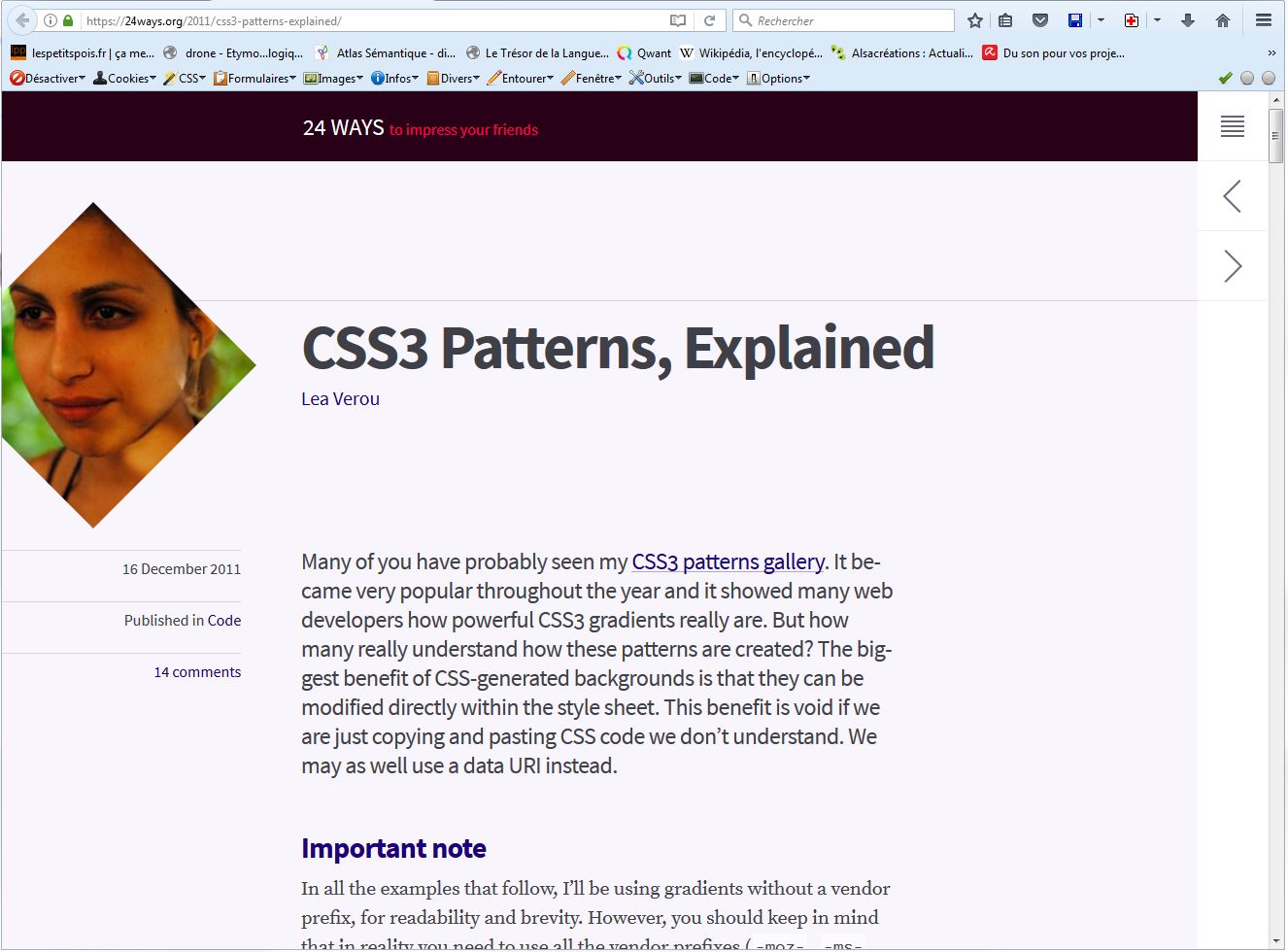This screenshot has width=1288, height=952.
Task: Click the Désactiver toggle to disable features
Action: click(45, 78)
